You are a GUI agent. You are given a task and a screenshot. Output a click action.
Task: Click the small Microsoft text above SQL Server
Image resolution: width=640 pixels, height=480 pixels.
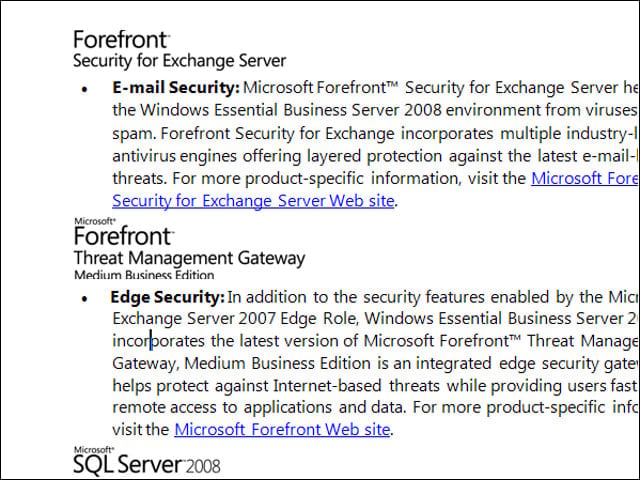click(x=94, y=449)
